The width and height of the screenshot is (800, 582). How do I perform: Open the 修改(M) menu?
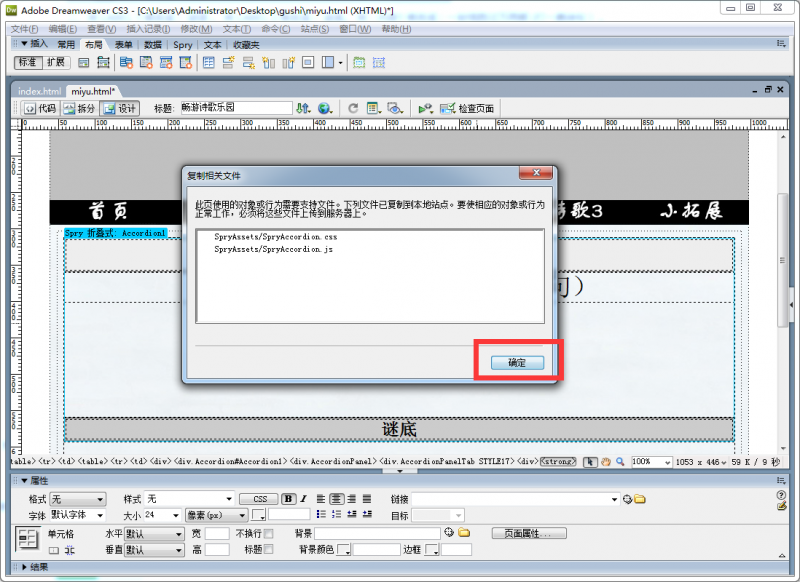(x=196, y=29)
